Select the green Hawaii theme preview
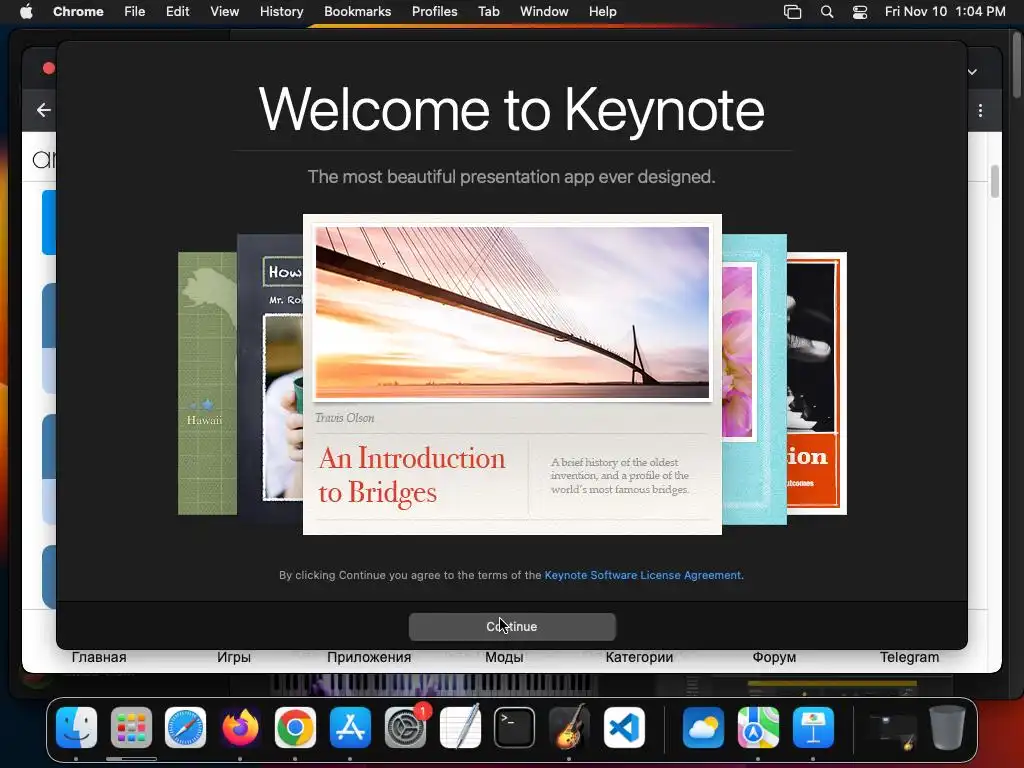Viewport: 1024px width, 768px height. pos(207,383)
